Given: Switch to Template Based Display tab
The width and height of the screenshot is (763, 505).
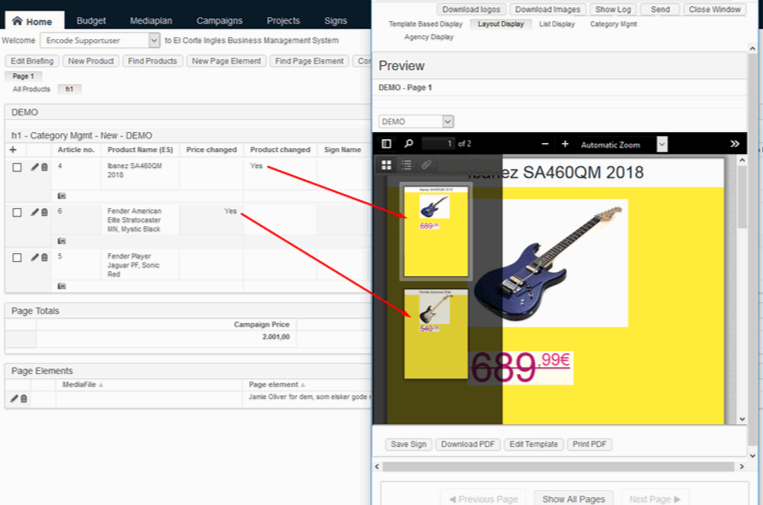Looking at the screenshot, I should pos(425,24).
